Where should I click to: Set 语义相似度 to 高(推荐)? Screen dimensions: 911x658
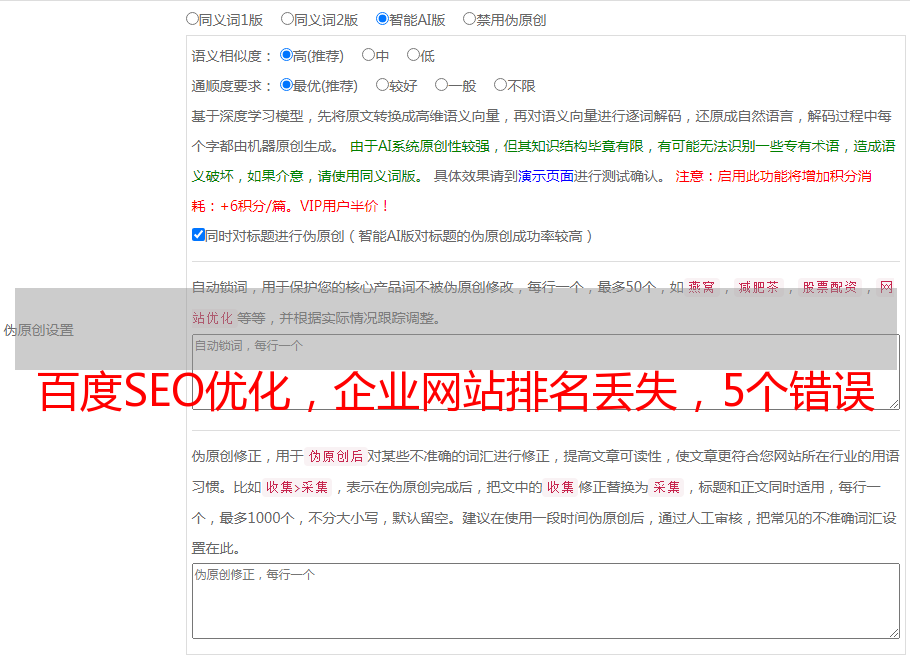(286, 55)
